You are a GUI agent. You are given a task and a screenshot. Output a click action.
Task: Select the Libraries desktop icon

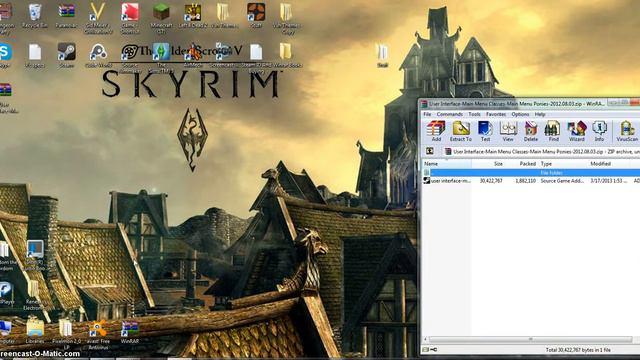pyautogui.click(x=35, y=331)
